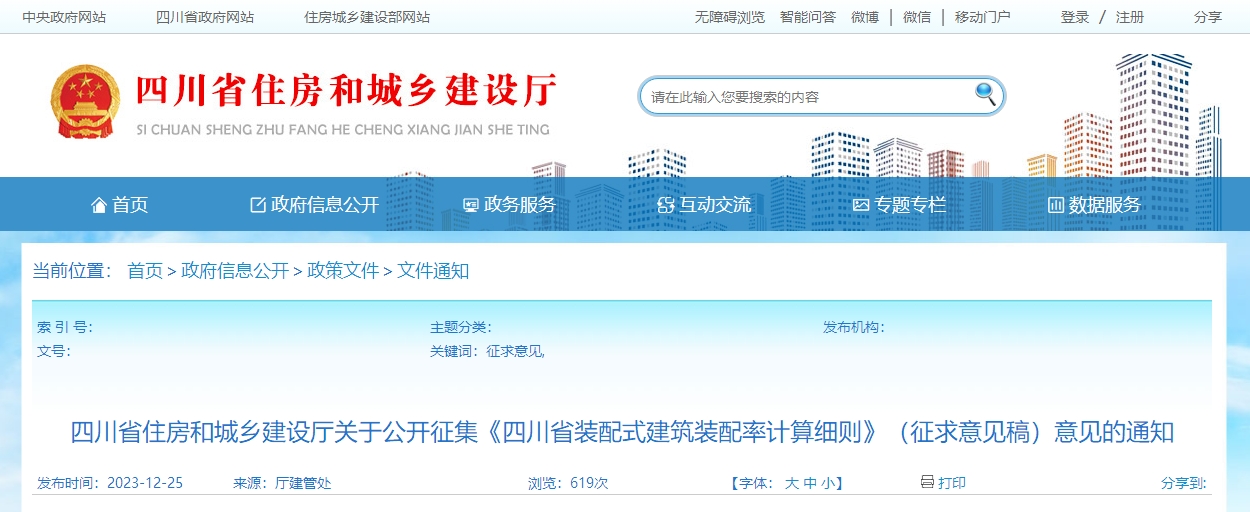Open the 微博 link
Viewport: 1250px width, 512px height.
pyautogui.click(x=865, y=17)
